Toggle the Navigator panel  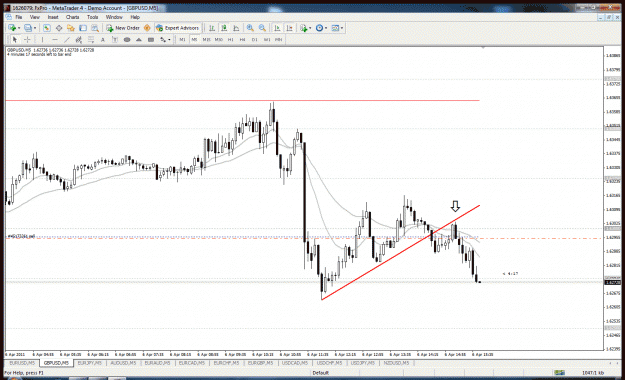point(71,28)
